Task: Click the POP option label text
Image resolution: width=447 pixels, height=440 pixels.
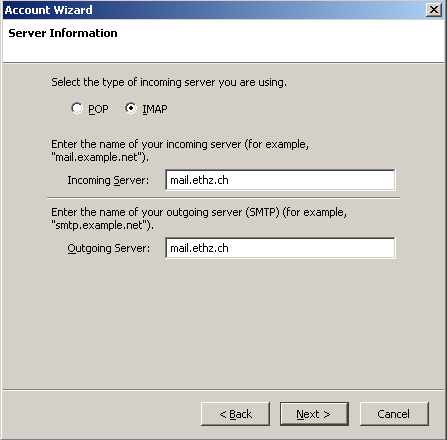Action: coord(98,109)
